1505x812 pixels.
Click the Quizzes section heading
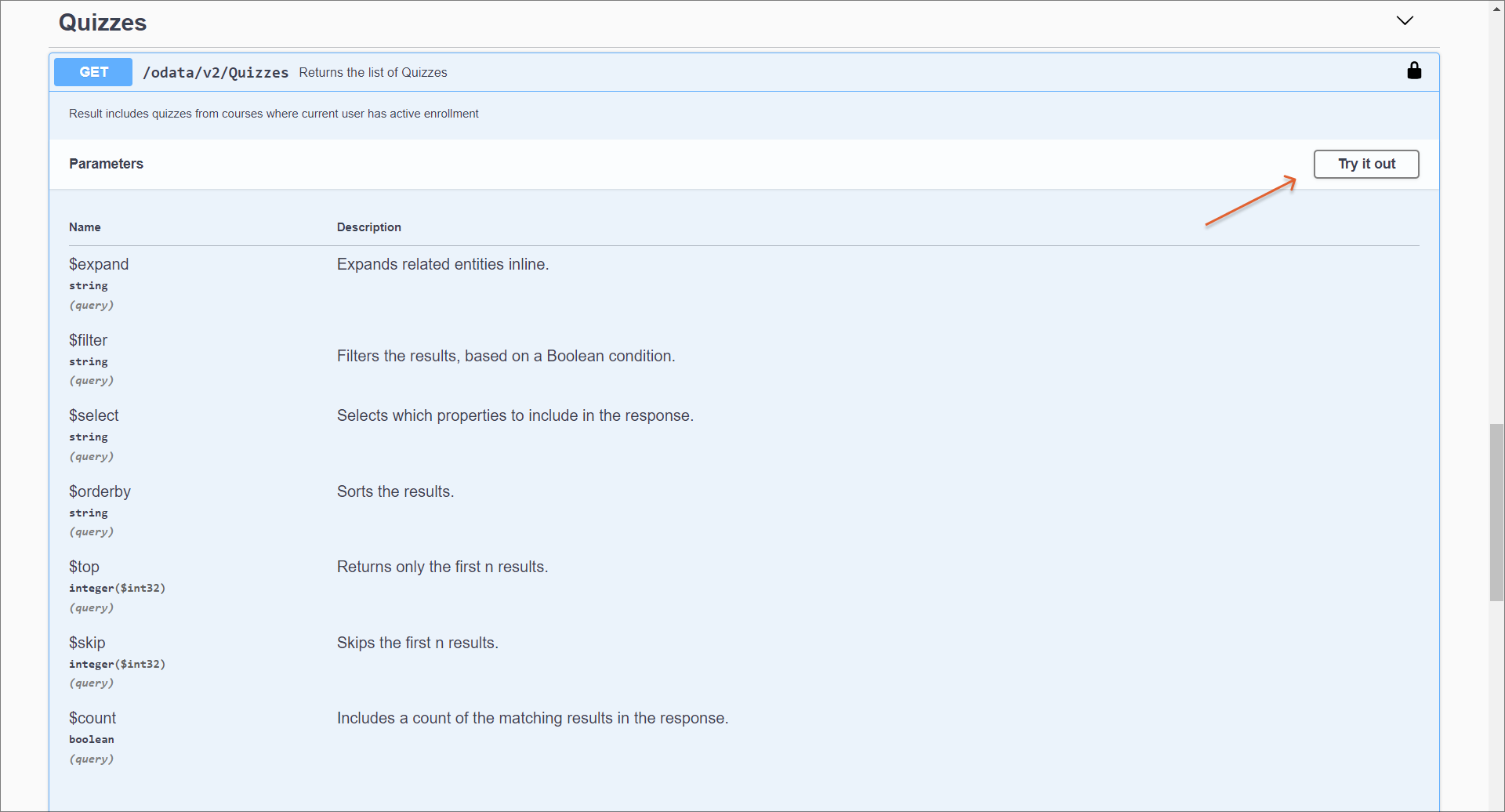point(103,23)
